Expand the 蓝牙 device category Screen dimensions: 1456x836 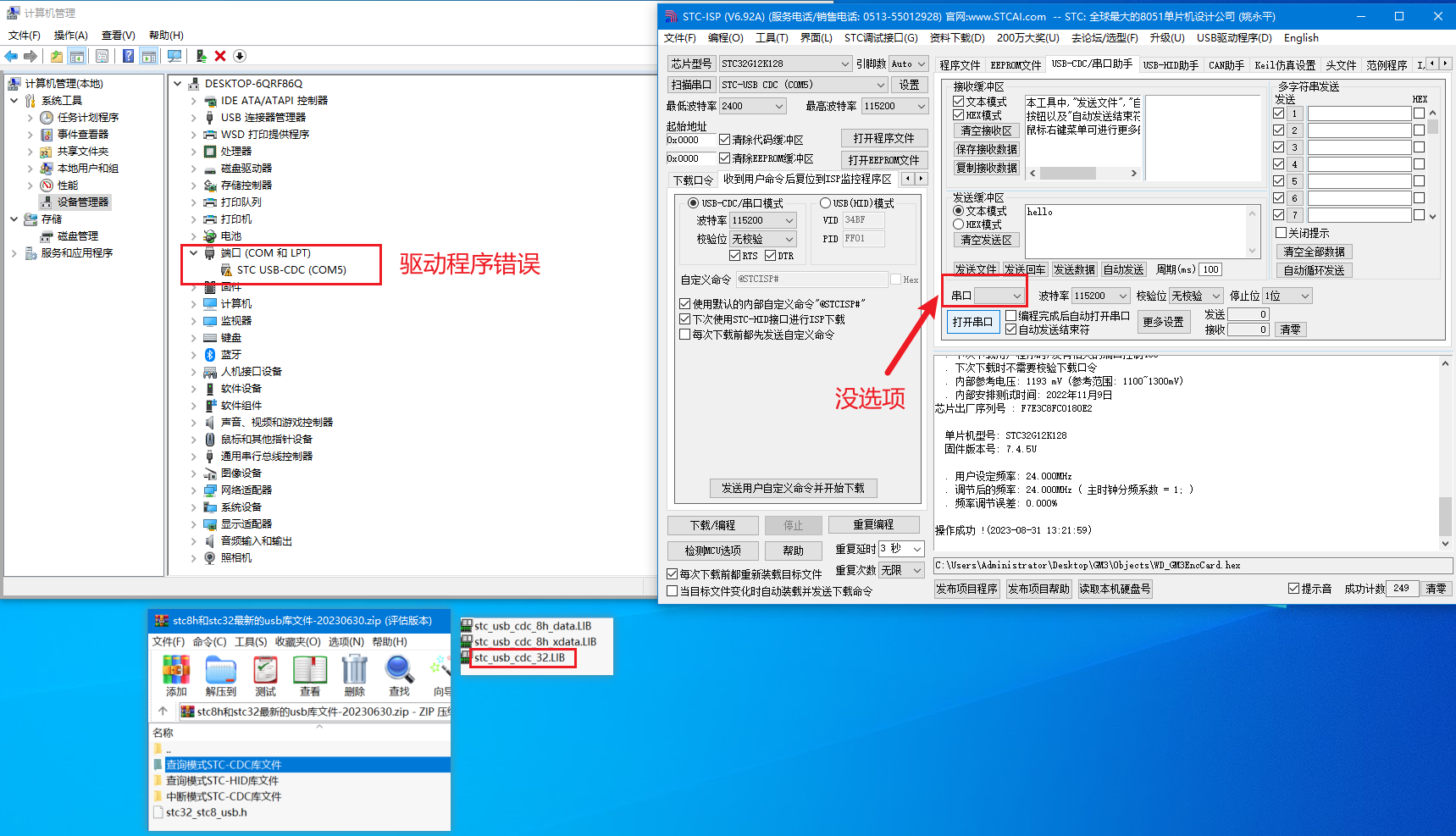[193, 355]
